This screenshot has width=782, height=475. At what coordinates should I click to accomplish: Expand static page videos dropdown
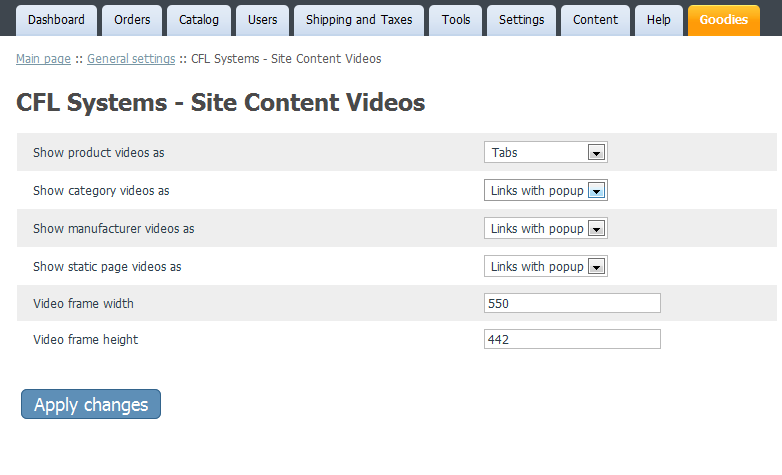(x=546, y=266)
